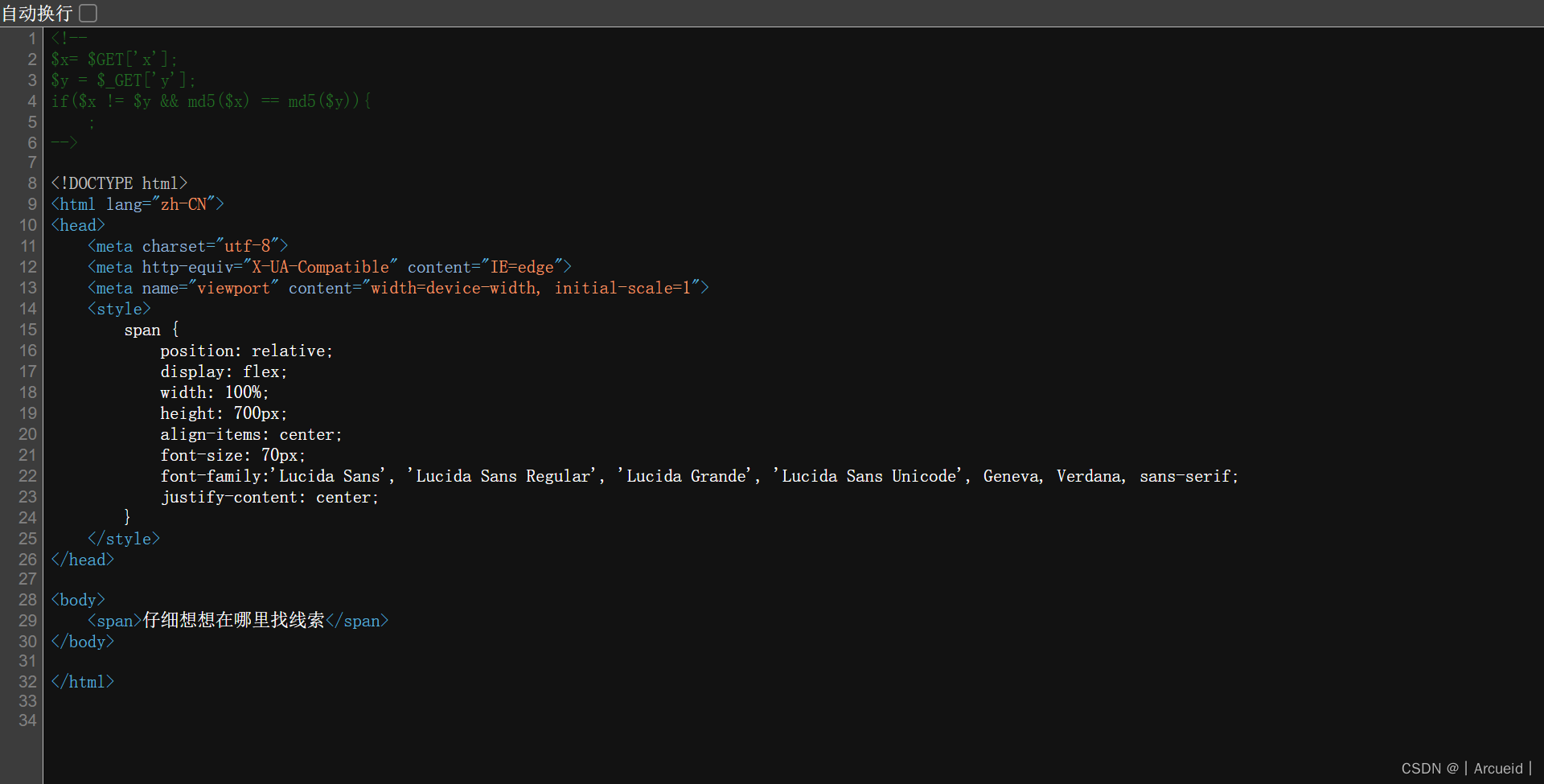1544x784 pixels.
Task: Click line number 29 in the gutter
Action: (28, 621)
